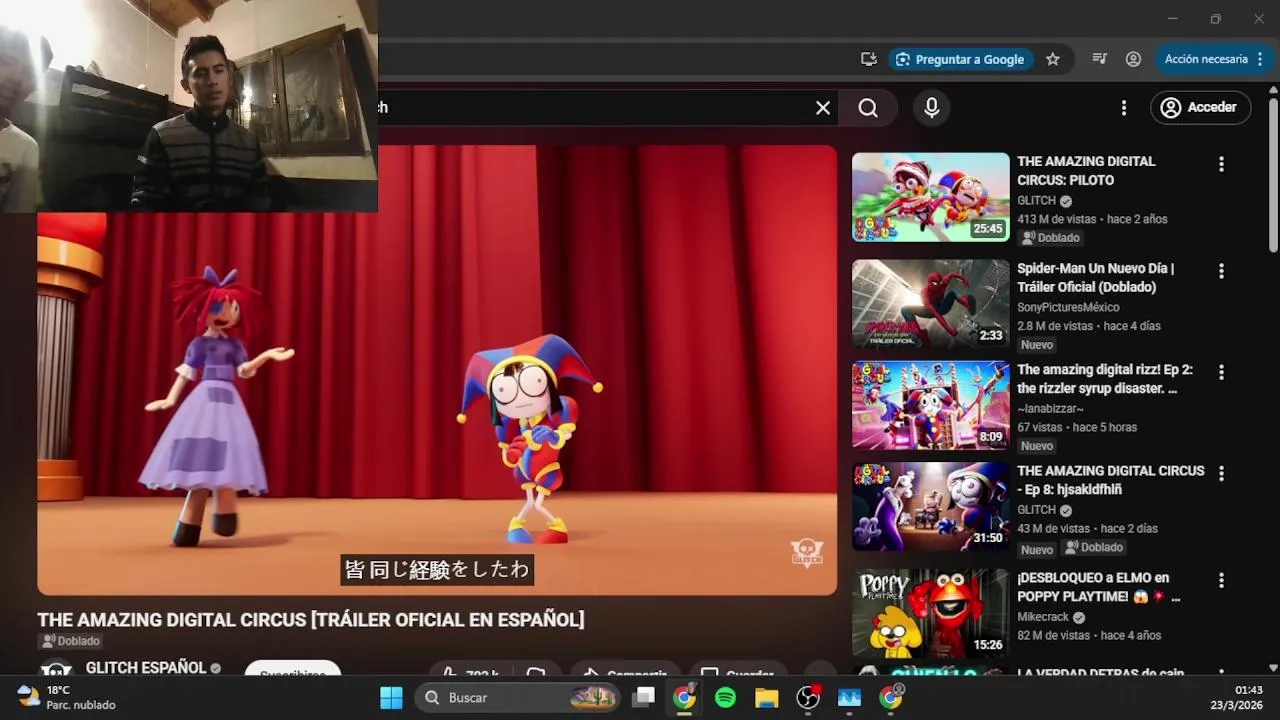Open Spotify from the taskbar

coord(726,697)
